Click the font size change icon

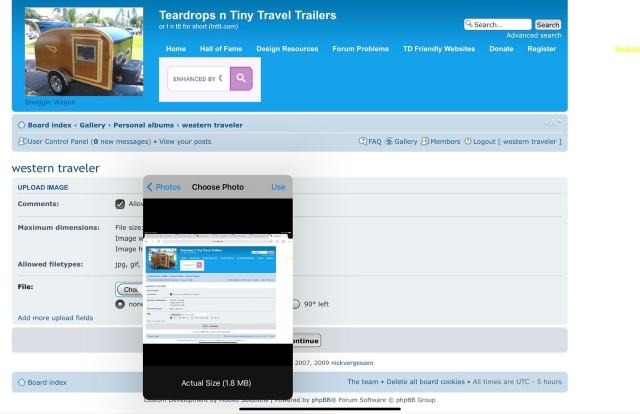(x=553, y=122)
